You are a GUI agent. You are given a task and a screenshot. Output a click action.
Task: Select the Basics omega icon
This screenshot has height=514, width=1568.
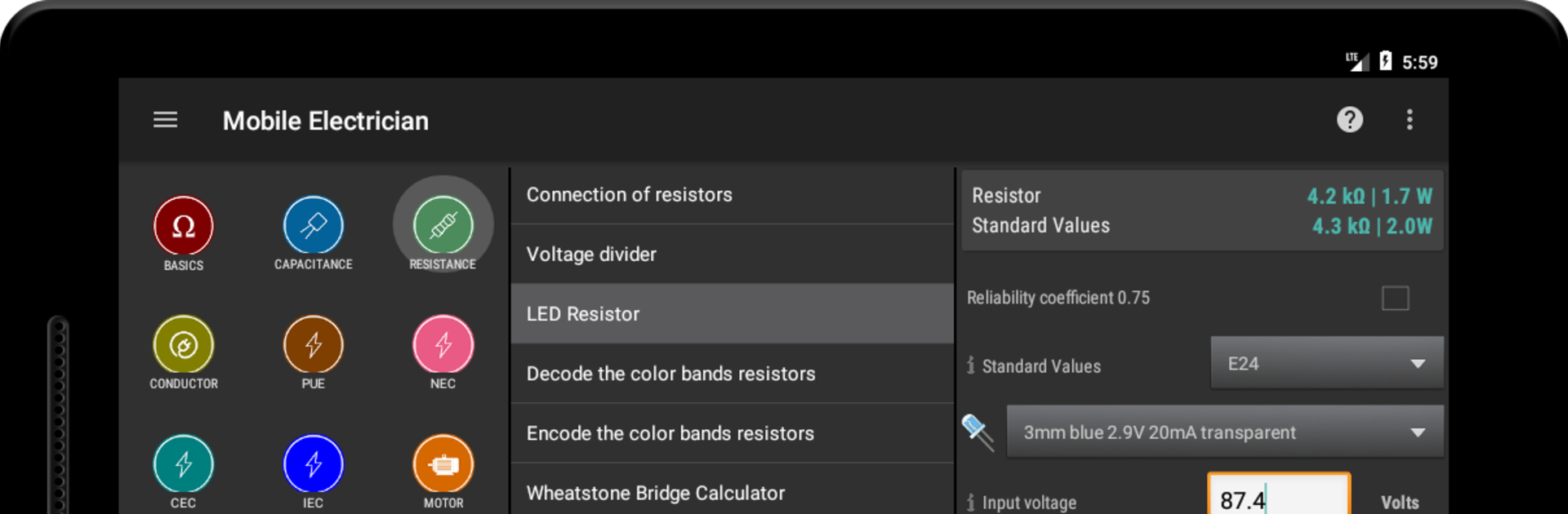(184, 226)
